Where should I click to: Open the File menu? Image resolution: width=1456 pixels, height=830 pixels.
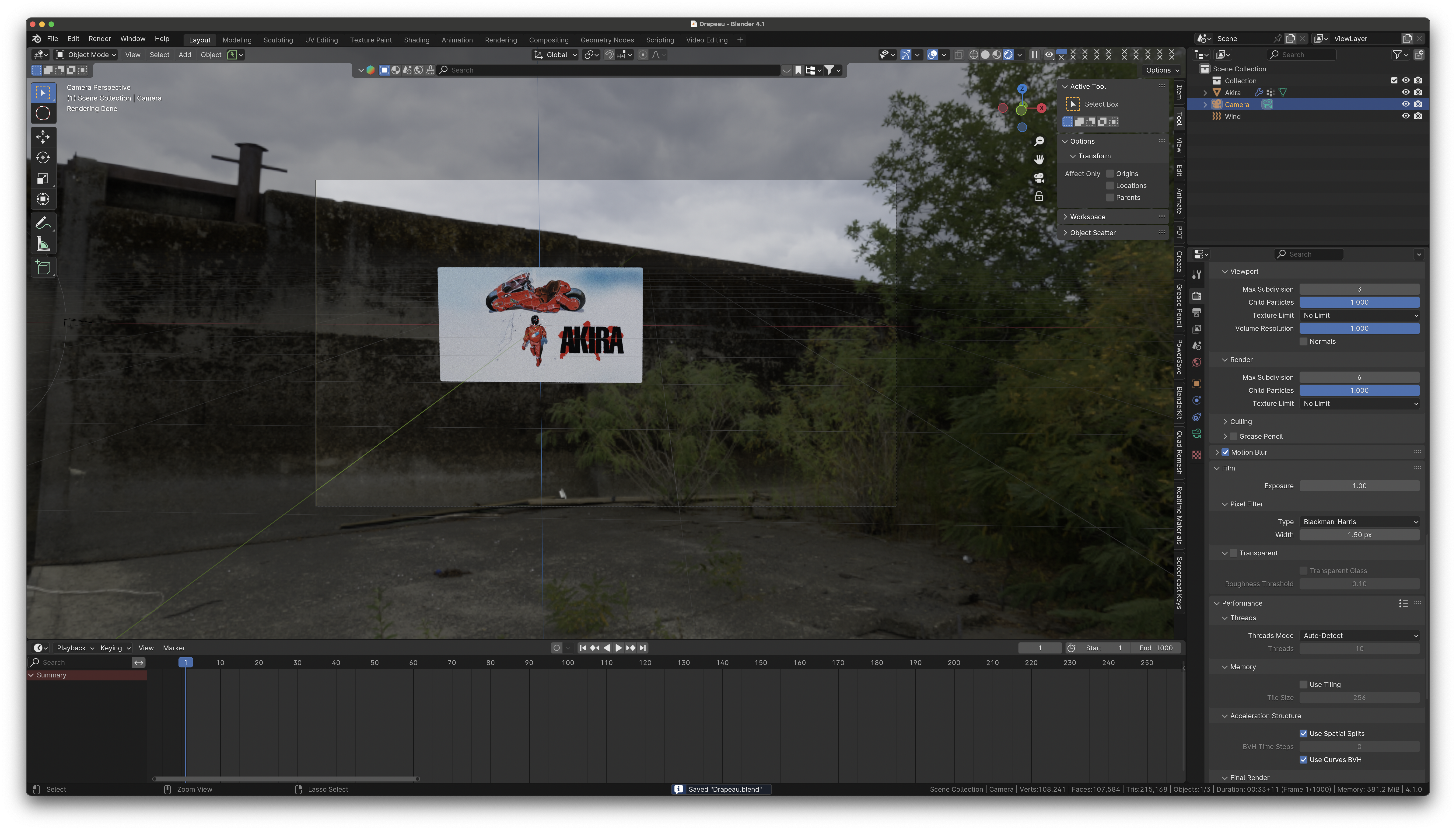(52, 39)
